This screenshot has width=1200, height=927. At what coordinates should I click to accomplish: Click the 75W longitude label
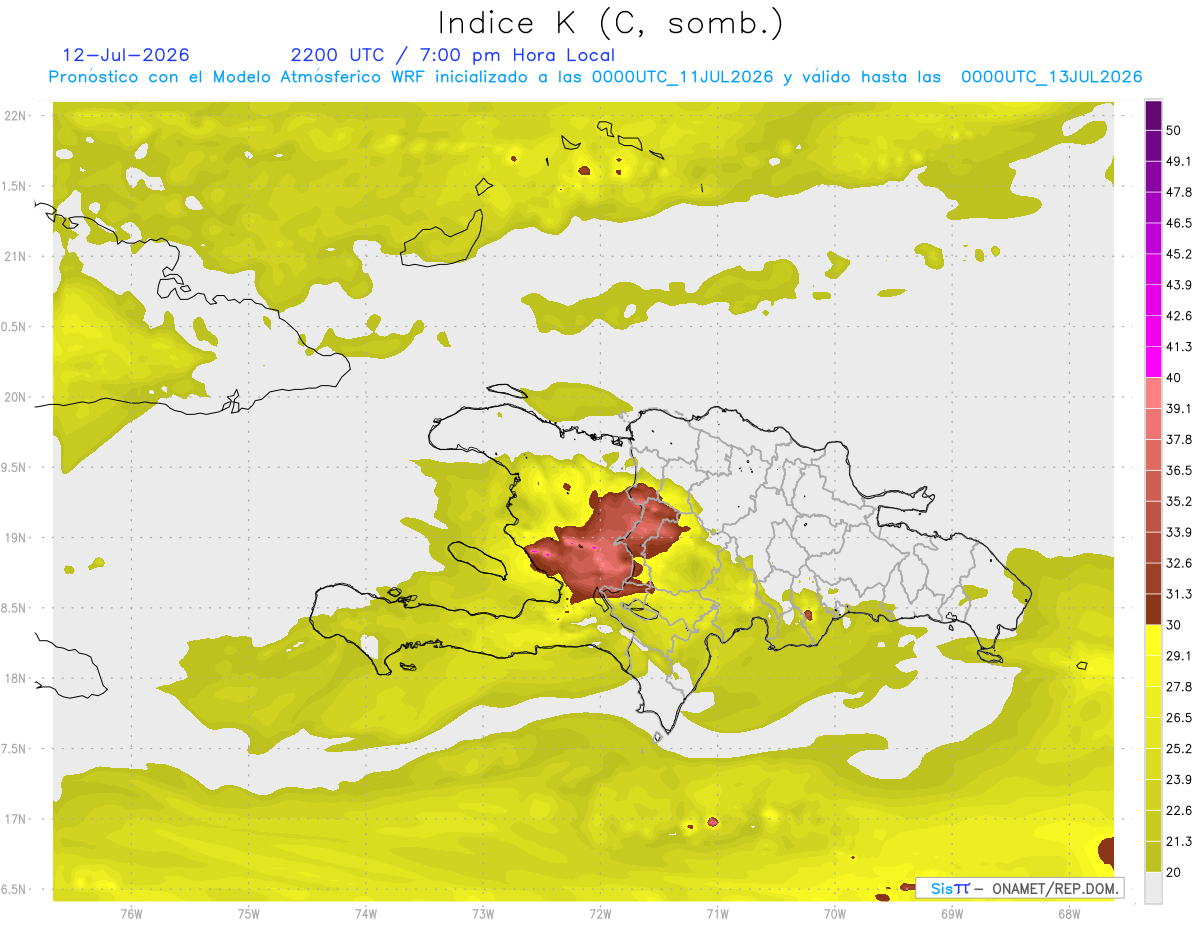pos(248,913)
